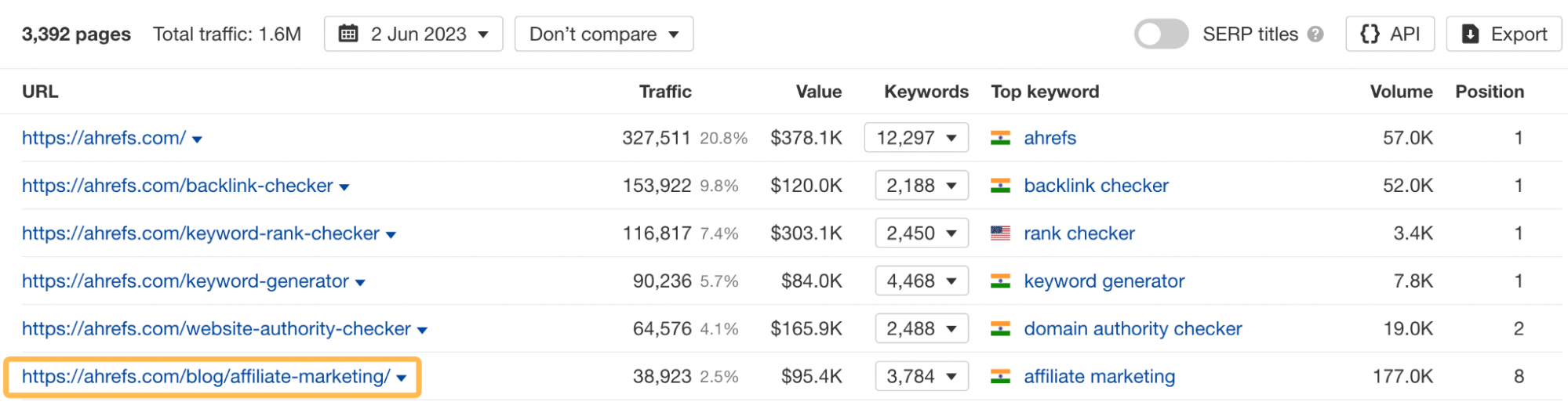Click the India flag beside affiliate marketing

(x=1000, y=377)
